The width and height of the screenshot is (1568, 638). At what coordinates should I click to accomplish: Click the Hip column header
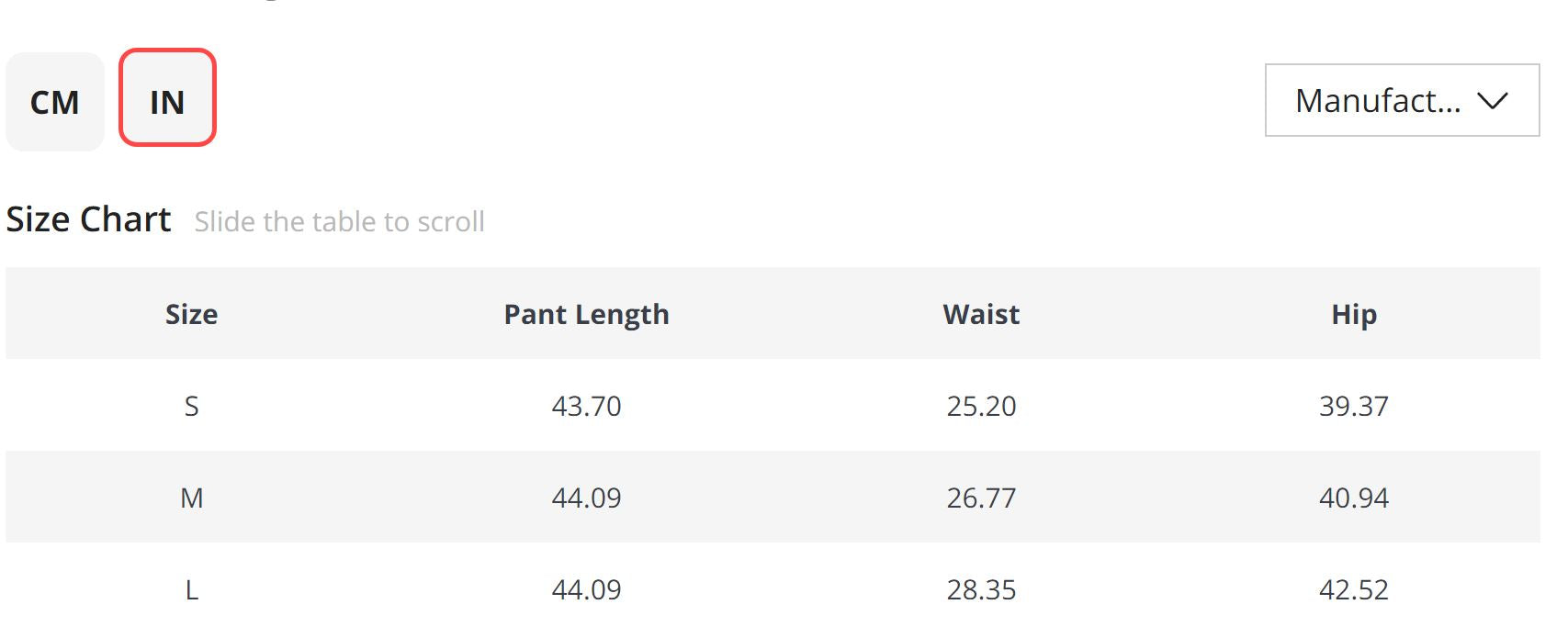(1353, 314)
